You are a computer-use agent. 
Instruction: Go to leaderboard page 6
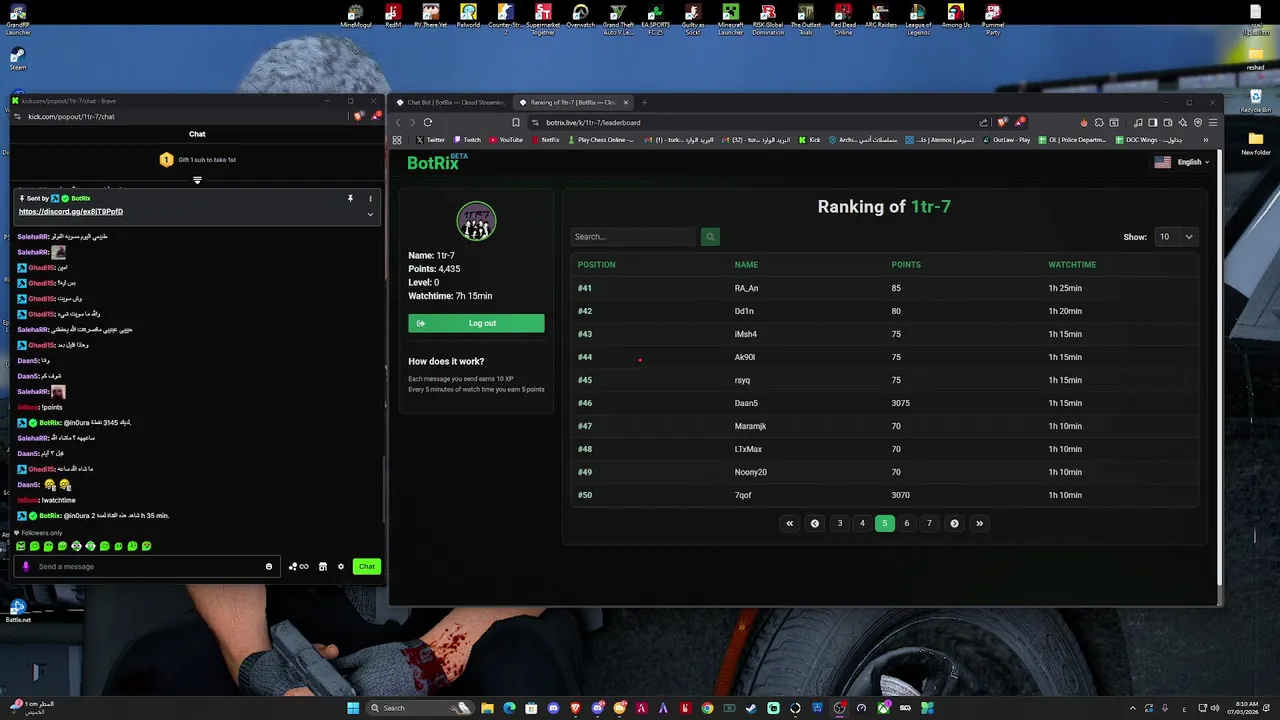[907, 523]
